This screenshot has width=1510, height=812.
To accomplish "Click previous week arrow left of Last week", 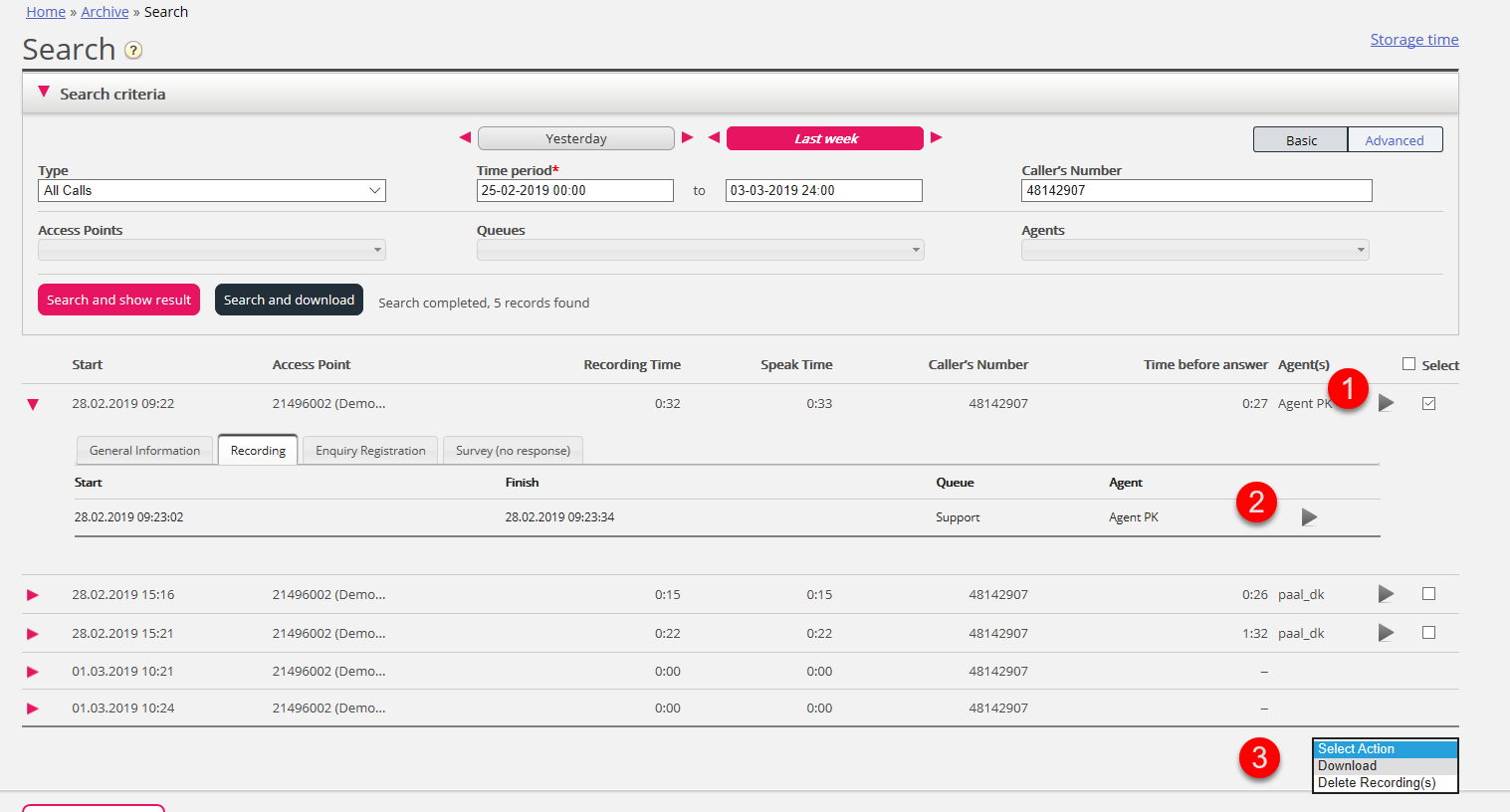I will coord(714,137).
